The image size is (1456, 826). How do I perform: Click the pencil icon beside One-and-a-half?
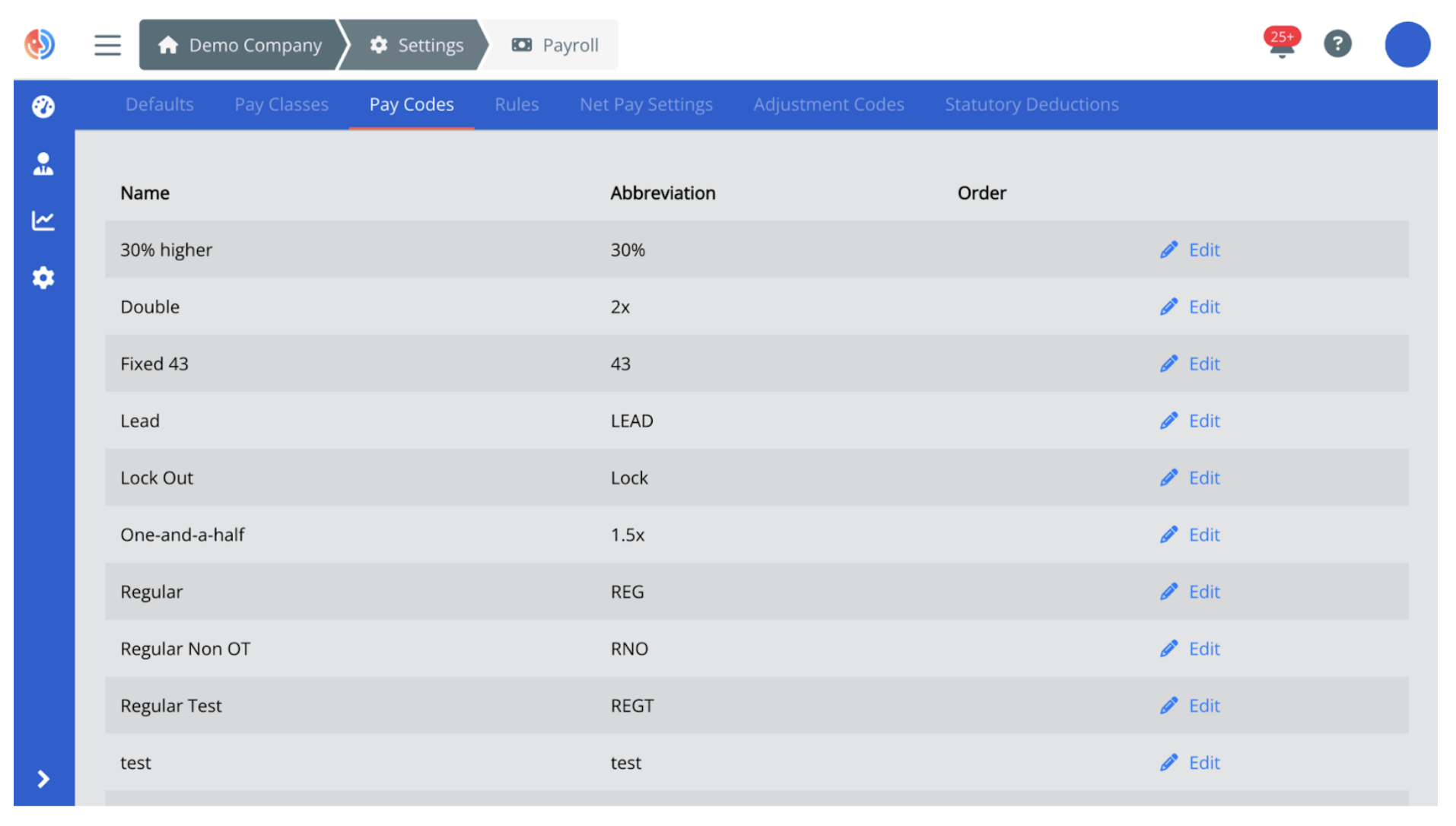[x=1170, y=535]
